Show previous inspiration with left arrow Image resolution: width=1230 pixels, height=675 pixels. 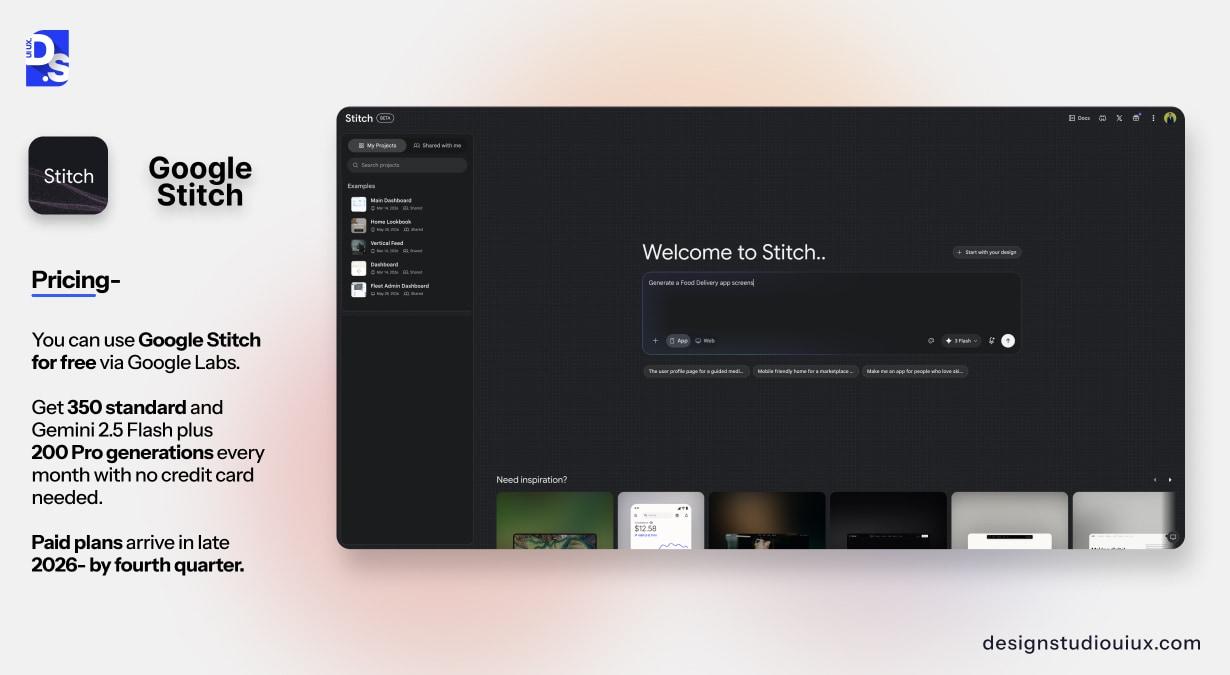(x=1155, y=480)
